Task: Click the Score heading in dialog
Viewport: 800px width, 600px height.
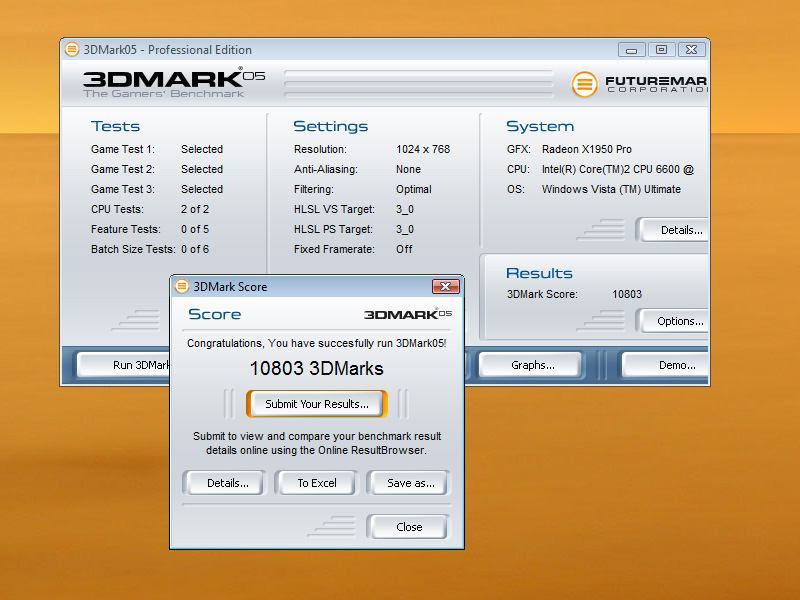Action: coord(214,314)
